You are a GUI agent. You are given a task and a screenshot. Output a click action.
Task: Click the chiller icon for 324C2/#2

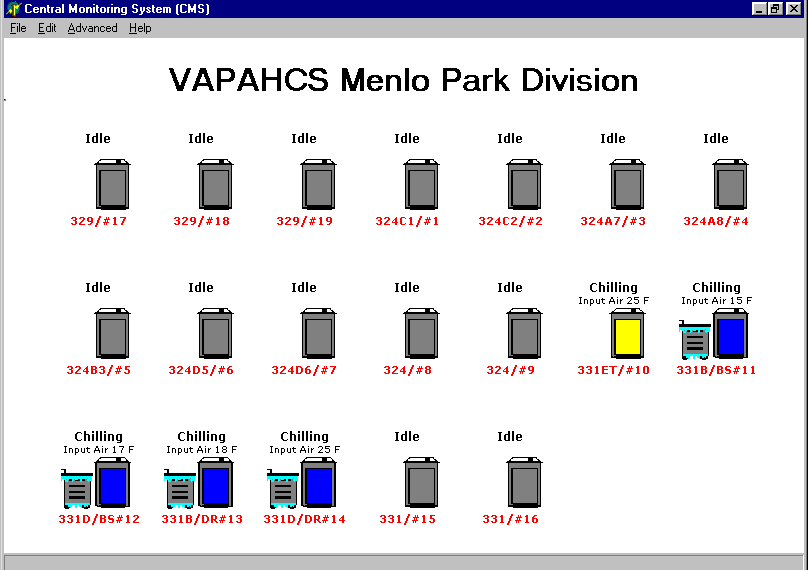[524, 186]
